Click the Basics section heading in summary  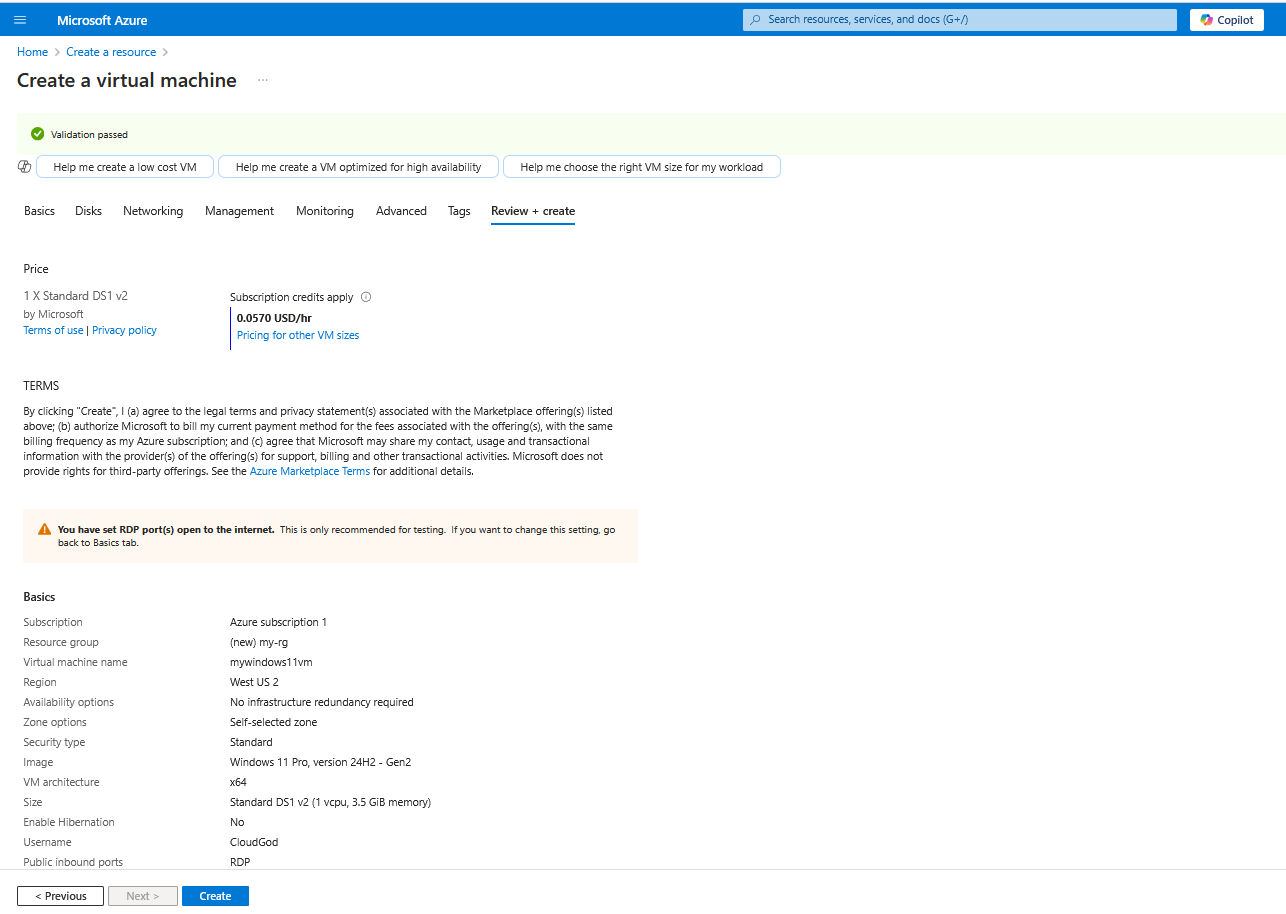(39, 597)
